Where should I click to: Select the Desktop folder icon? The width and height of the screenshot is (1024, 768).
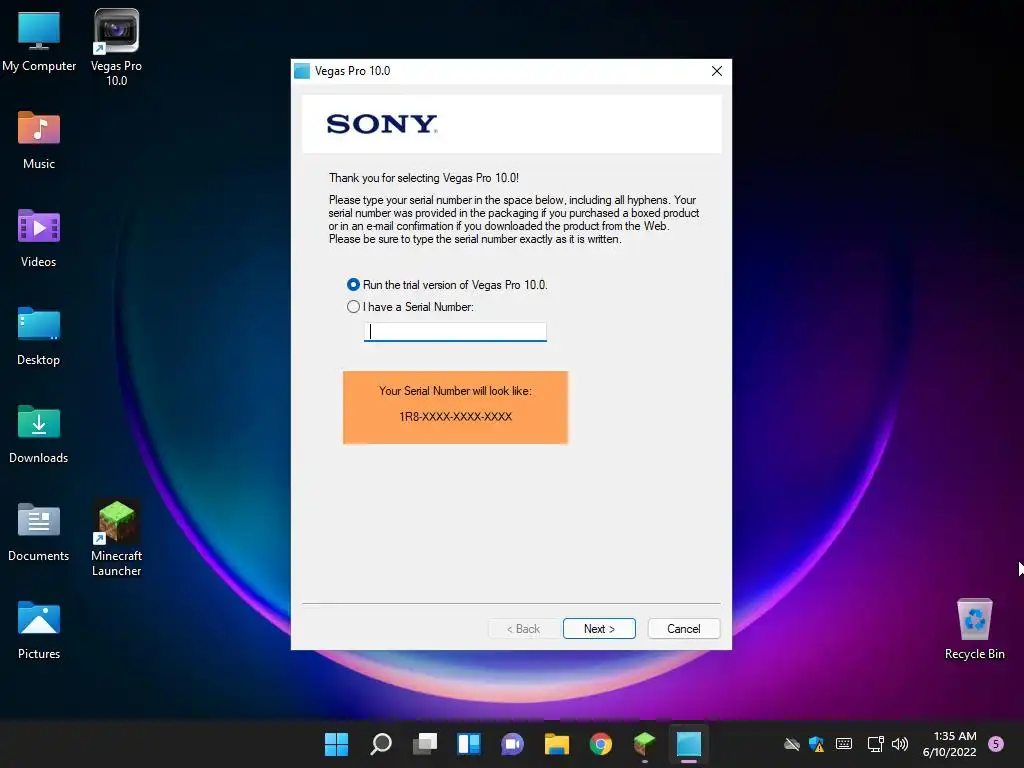(39, 336)
